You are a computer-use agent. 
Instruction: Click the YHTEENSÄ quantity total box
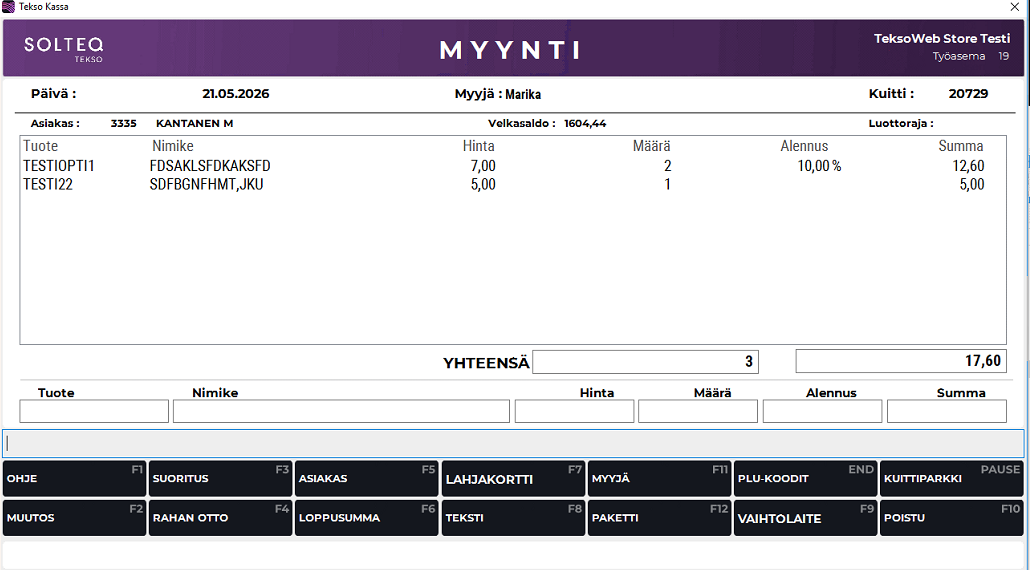[645, 362]
